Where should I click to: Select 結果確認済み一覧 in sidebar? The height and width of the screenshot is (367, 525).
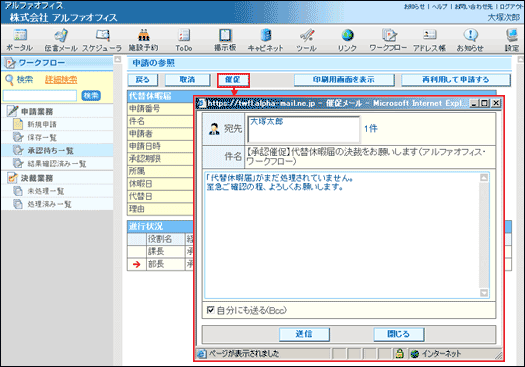[x=57, y=164]
